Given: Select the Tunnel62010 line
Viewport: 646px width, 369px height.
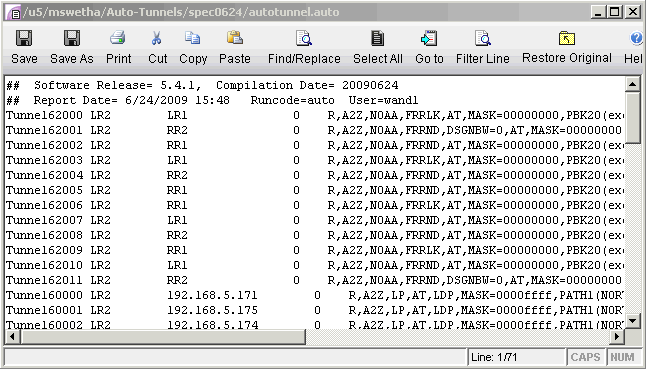Looking at the screenshot, I should click(x=315, y=265).
